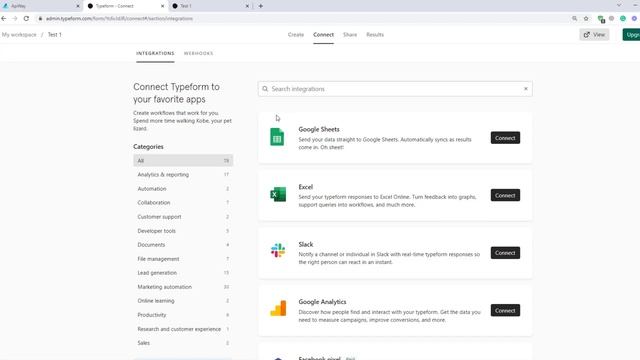Click the browser back arrow
This screenshot has height=360, width=640.
pos(4,18)
